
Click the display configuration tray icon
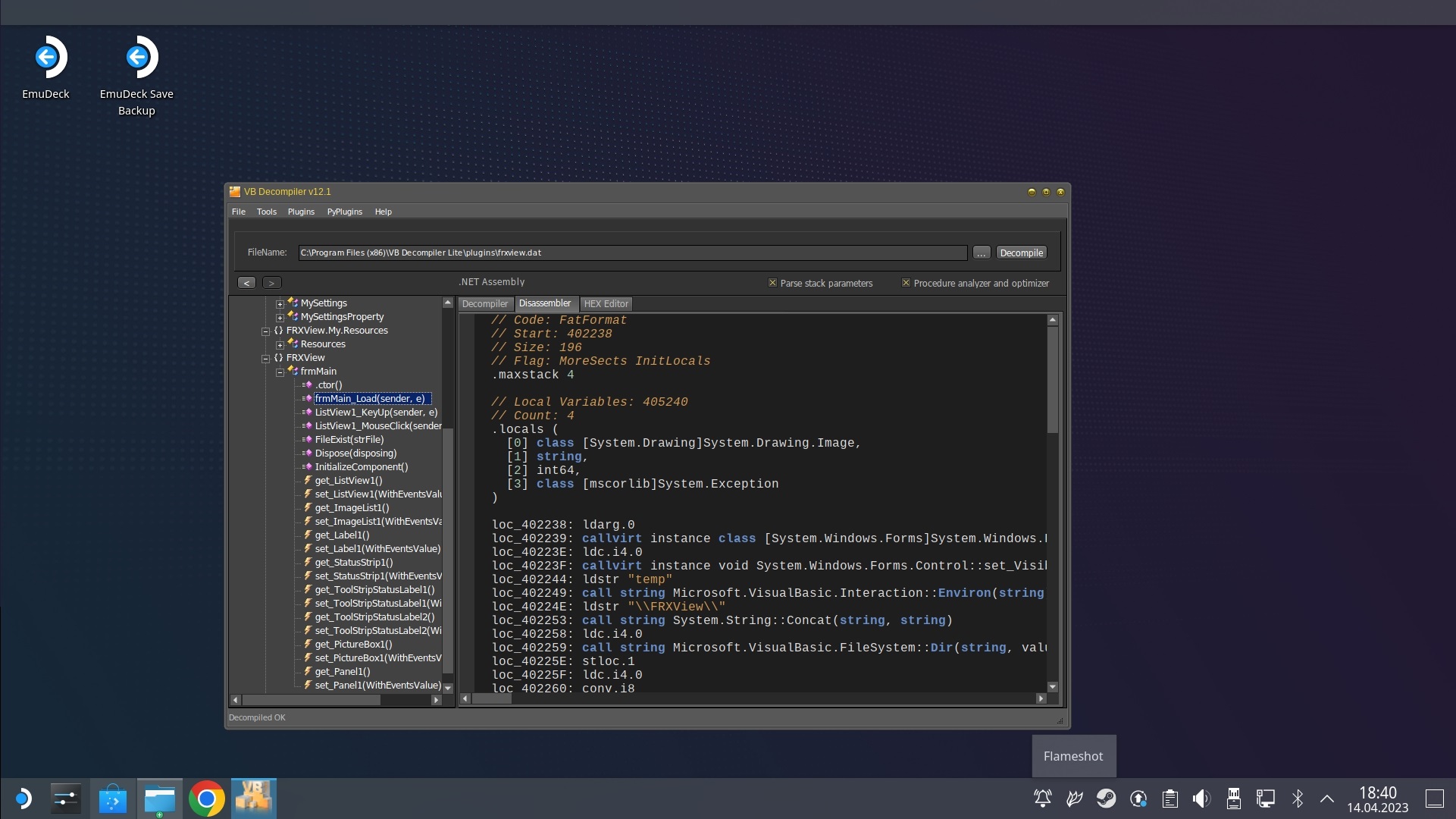coord(1266,799)
